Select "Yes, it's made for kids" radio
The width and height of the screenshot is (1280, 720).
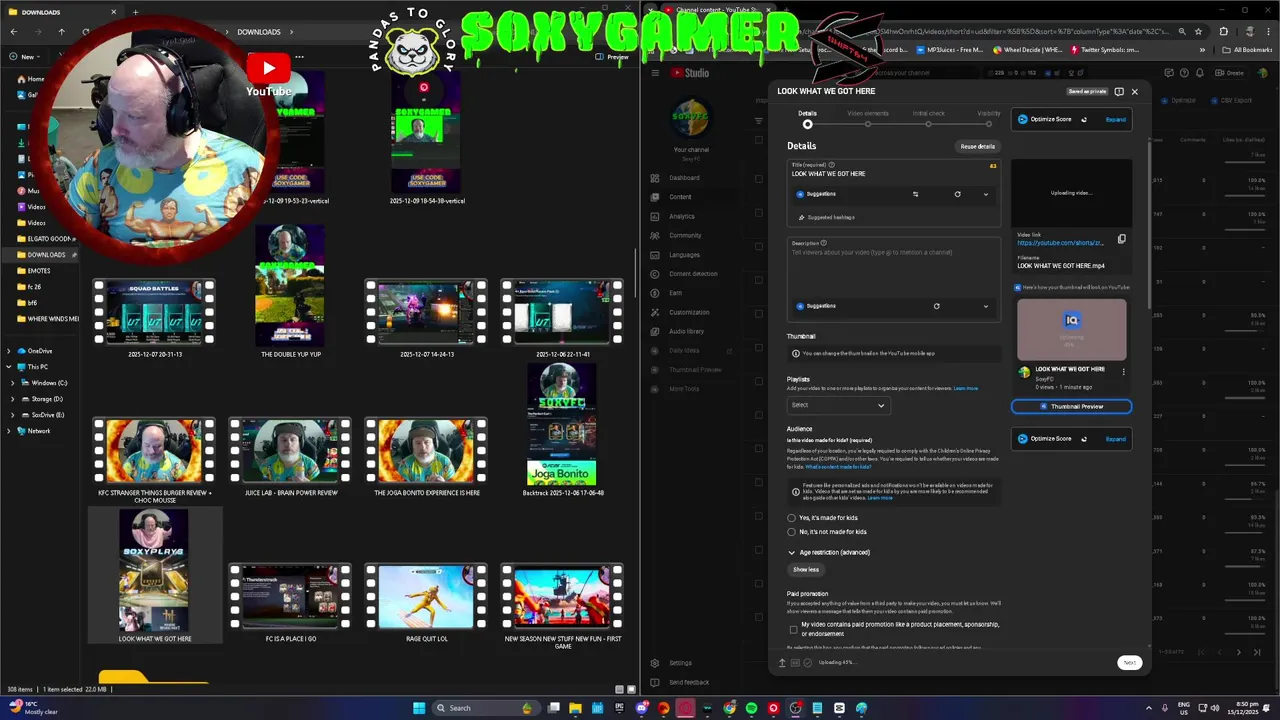[x=792, y=518]
